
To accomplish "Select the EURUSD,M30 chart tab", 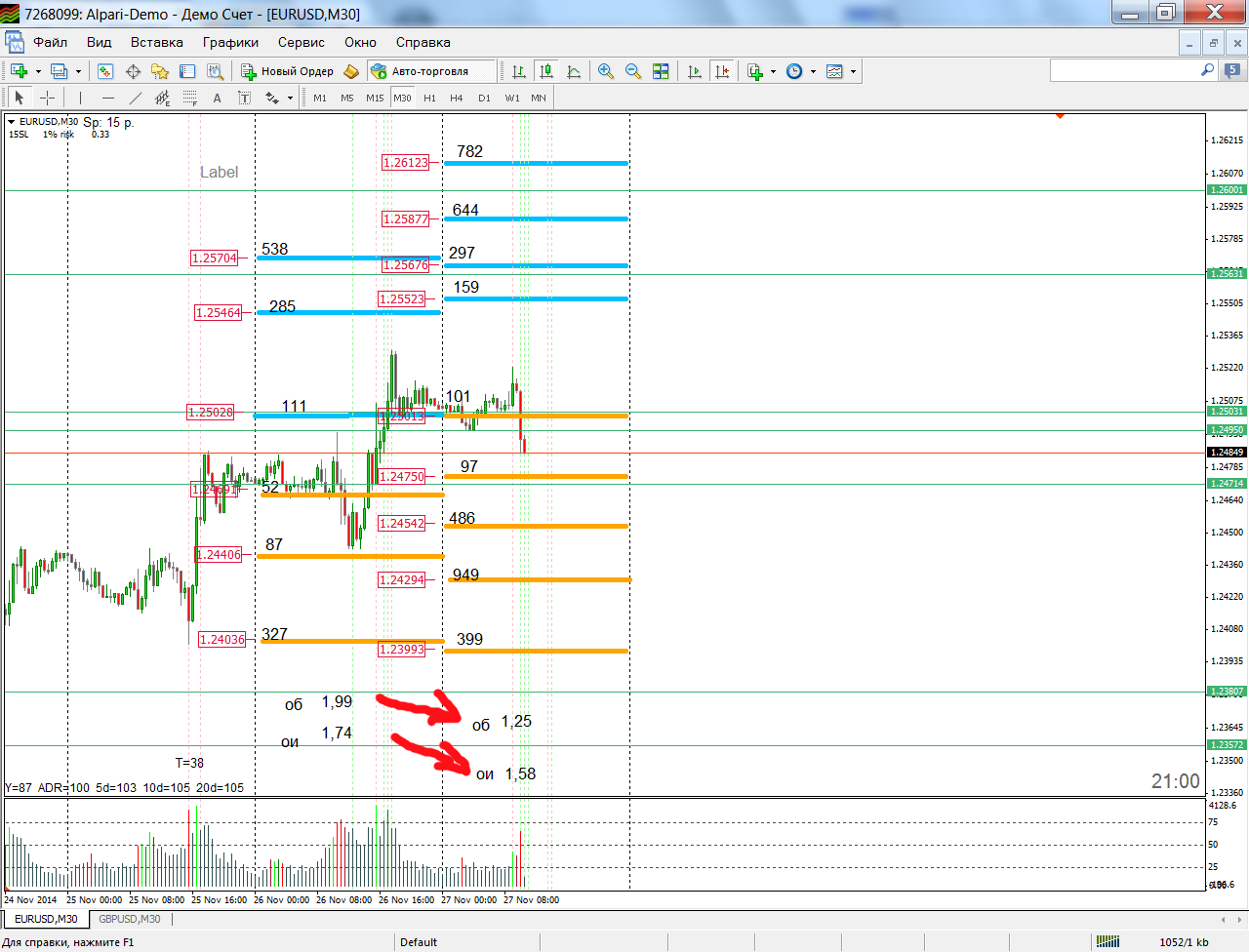I will click(x=46, y=919).
